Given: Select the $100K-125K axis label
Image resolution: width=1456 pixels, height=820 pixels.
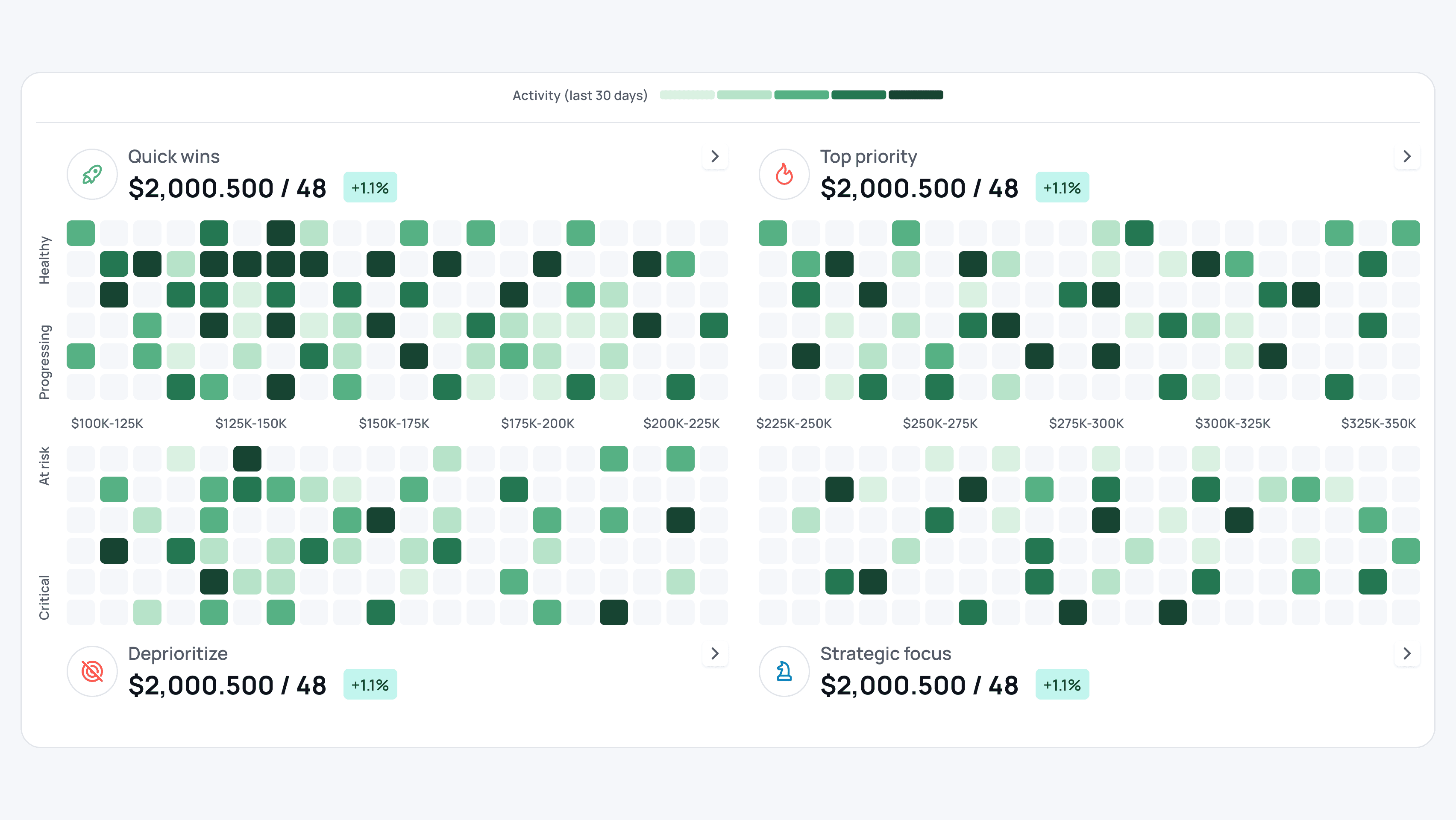Looking at the screenshot, I should 107,423.
